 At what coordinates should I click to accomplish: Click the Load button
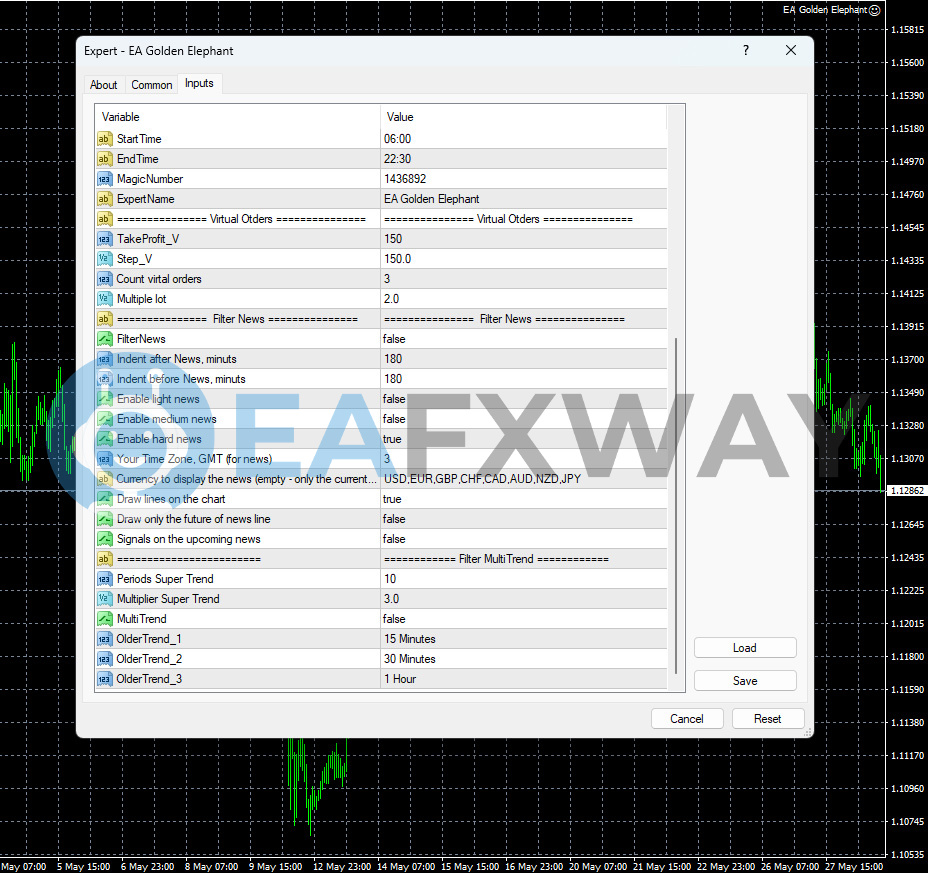[x=745, y=647]
